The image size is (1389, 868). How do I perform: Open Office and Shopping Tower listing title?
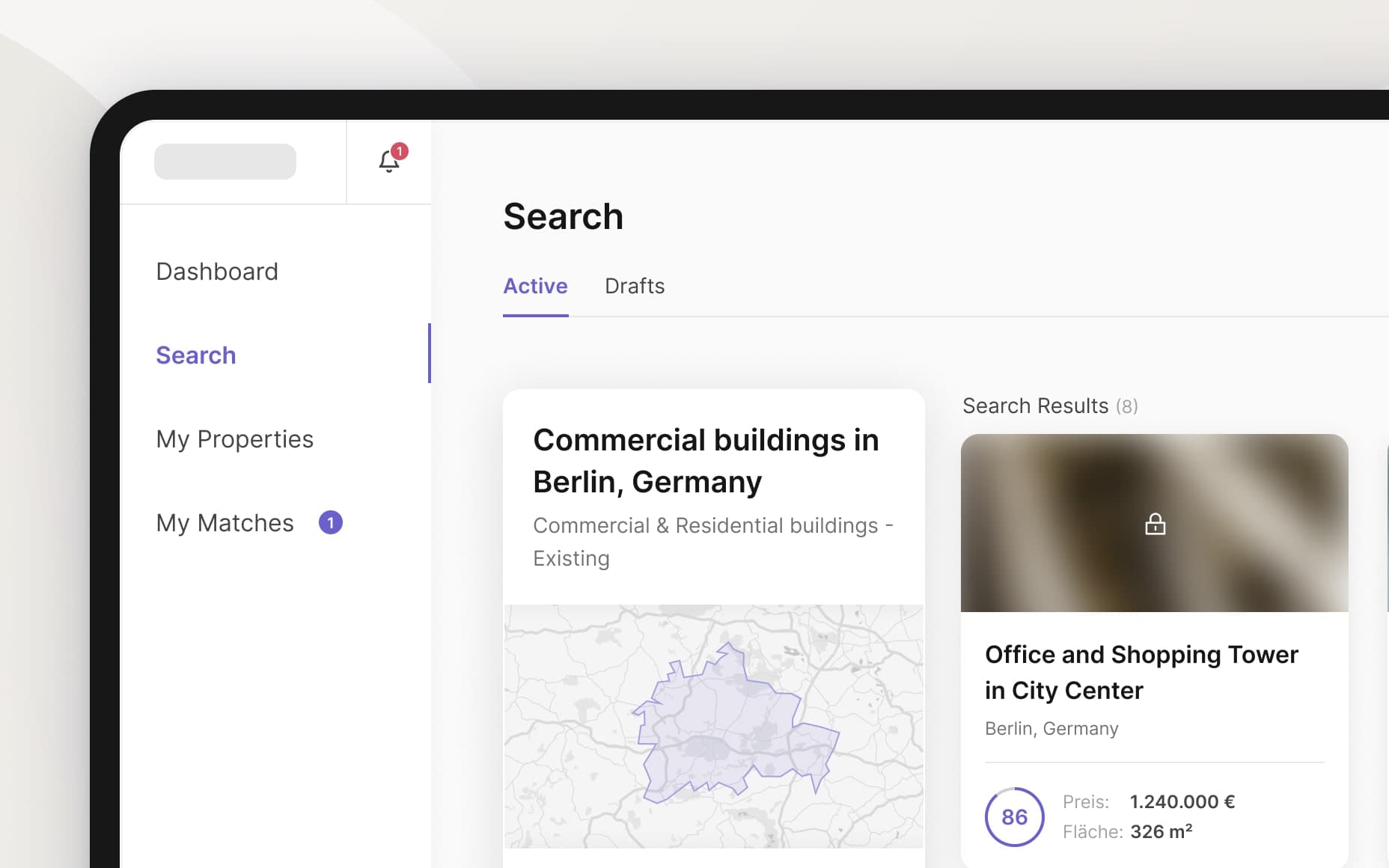[x=1141, y=672]
